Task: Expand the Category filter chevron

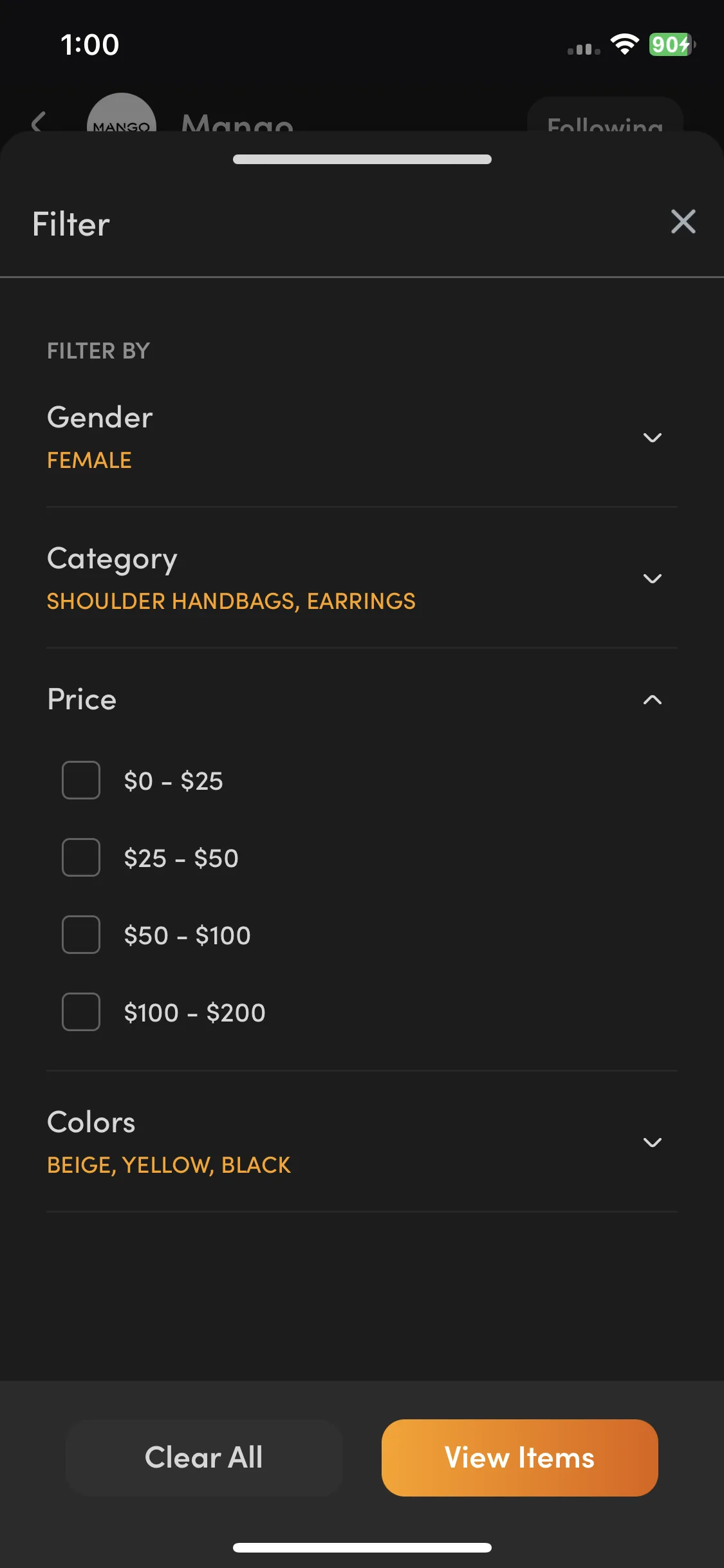Action: (x=653, y=579)
